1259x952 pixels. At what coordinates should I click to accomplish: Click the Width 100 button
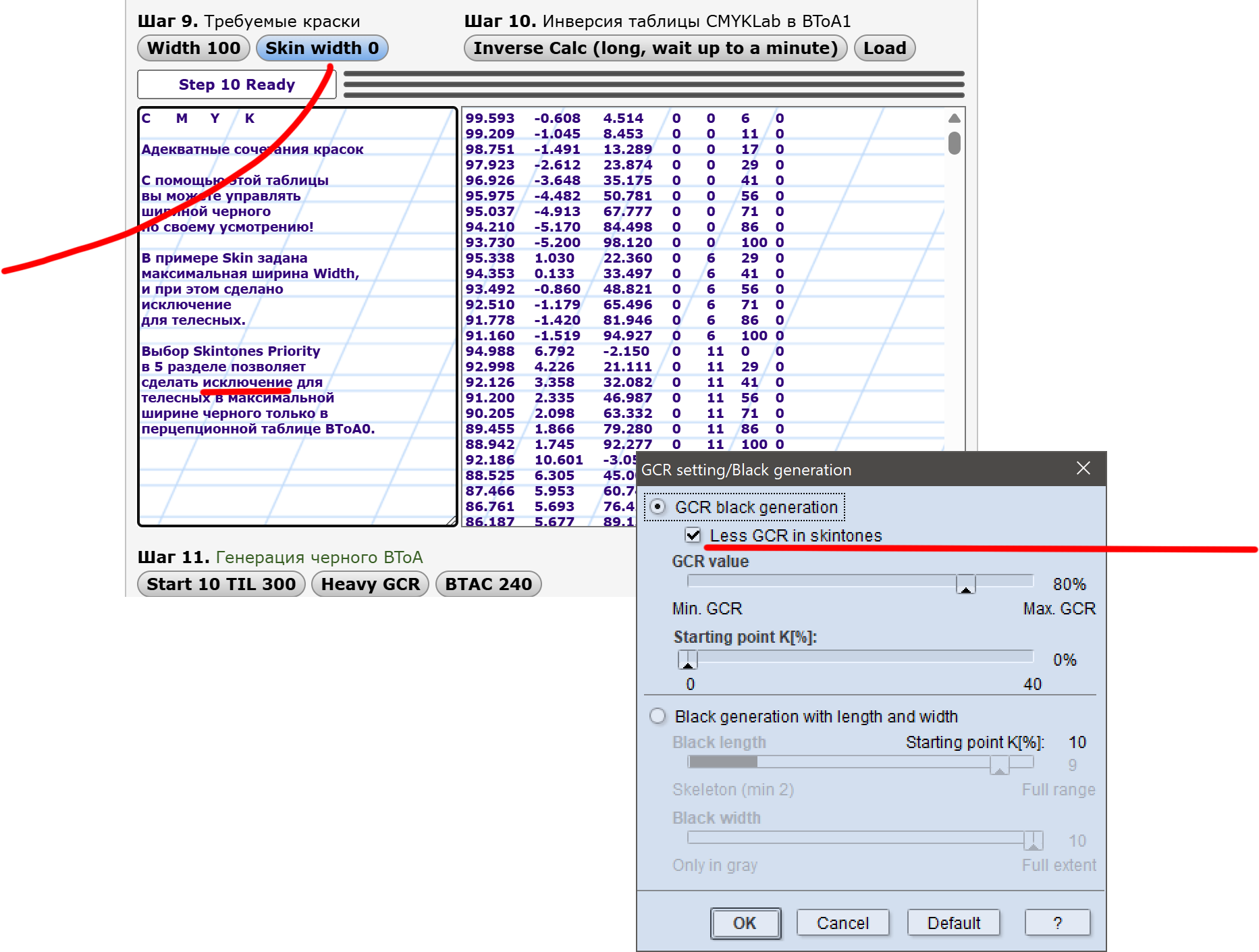click(194, 48)
